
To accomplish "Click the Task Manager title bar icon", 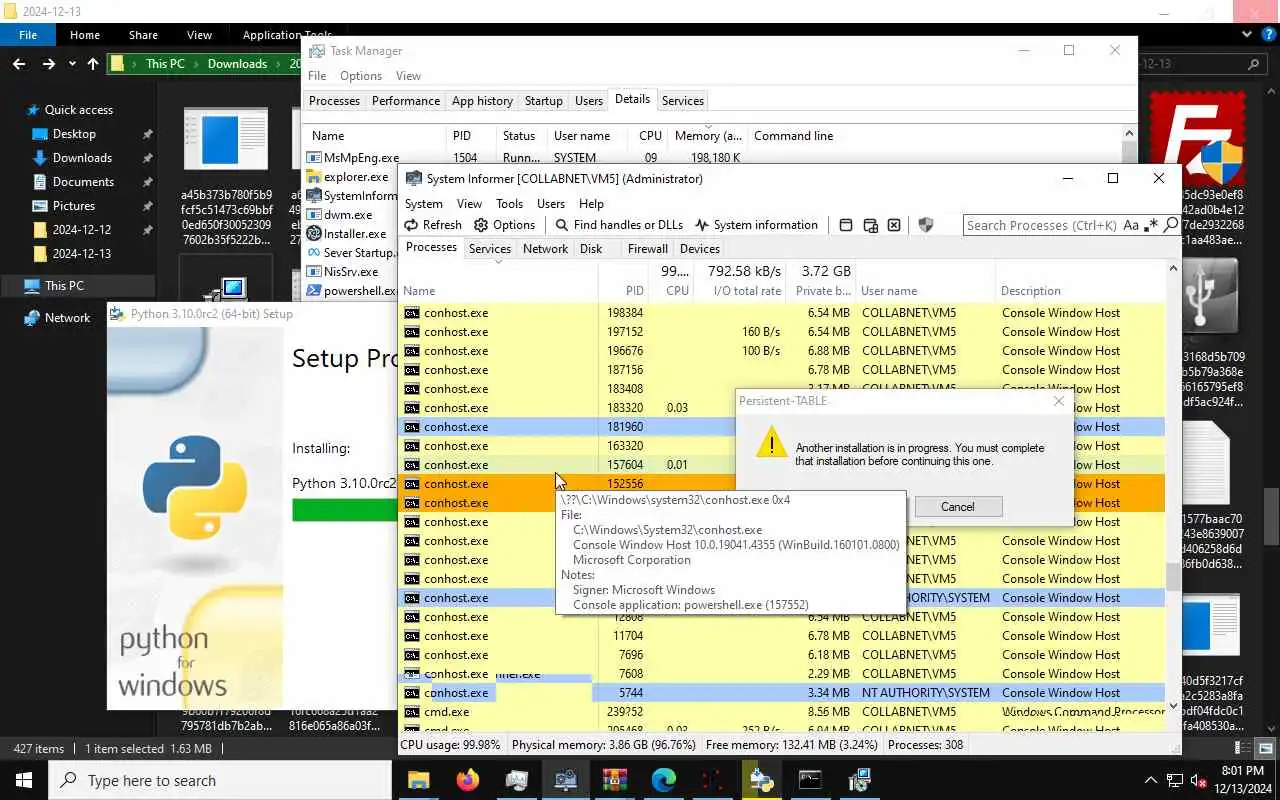I will coord(317,51).
